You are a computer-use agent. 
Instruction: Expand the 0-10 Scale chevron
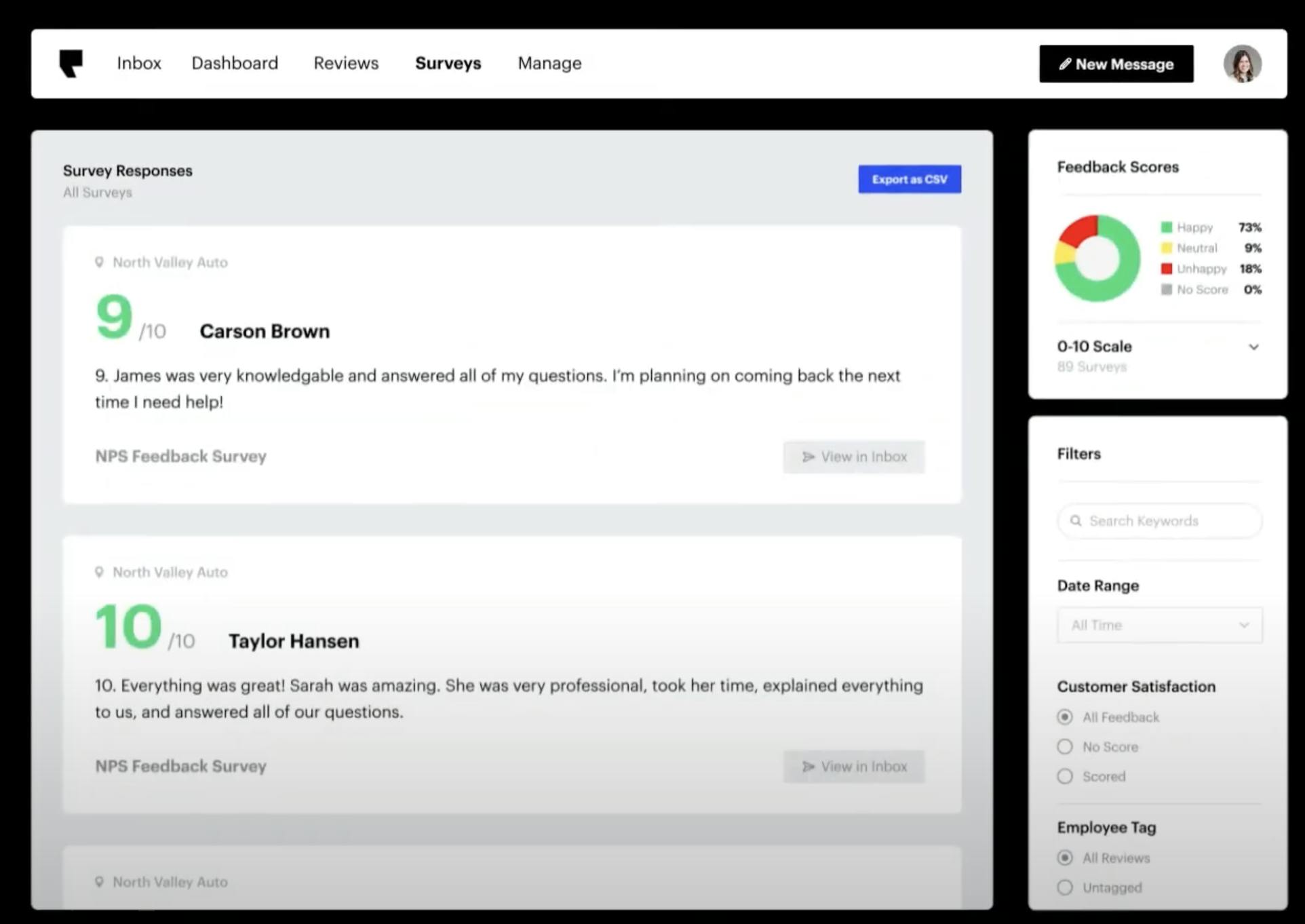coord(1253,347)
